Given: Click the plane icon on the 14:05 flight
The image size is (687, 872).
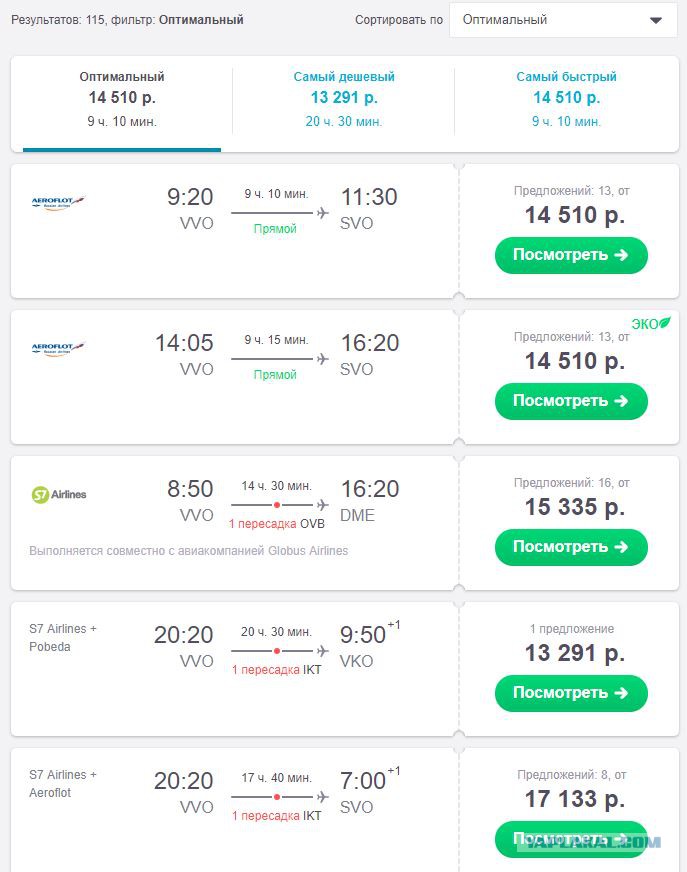Looking at the screenshot, I should click(322, 358).
